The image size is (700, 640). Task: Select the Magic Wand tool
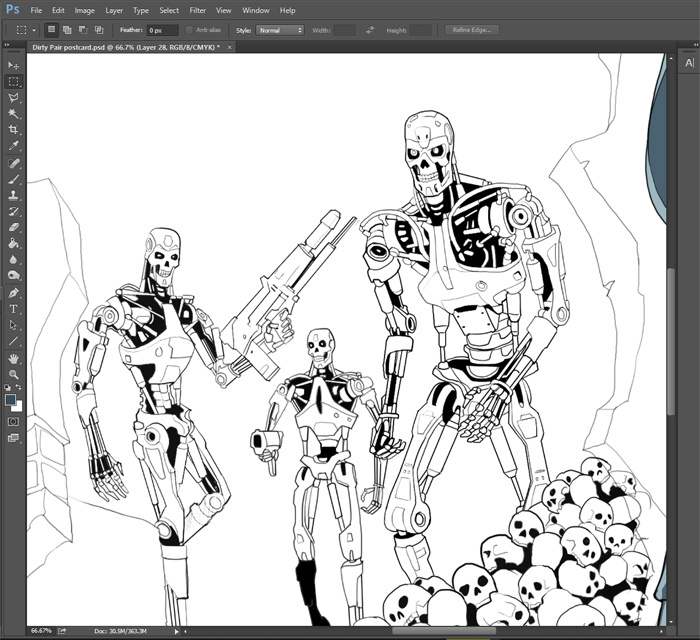13,113
